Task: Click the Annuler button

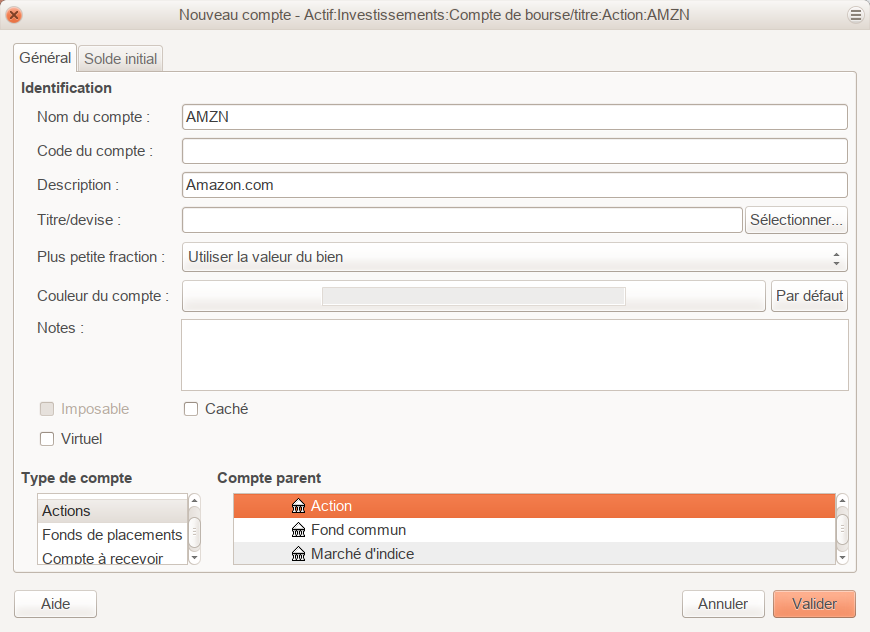Action: [x=723, y=604]
